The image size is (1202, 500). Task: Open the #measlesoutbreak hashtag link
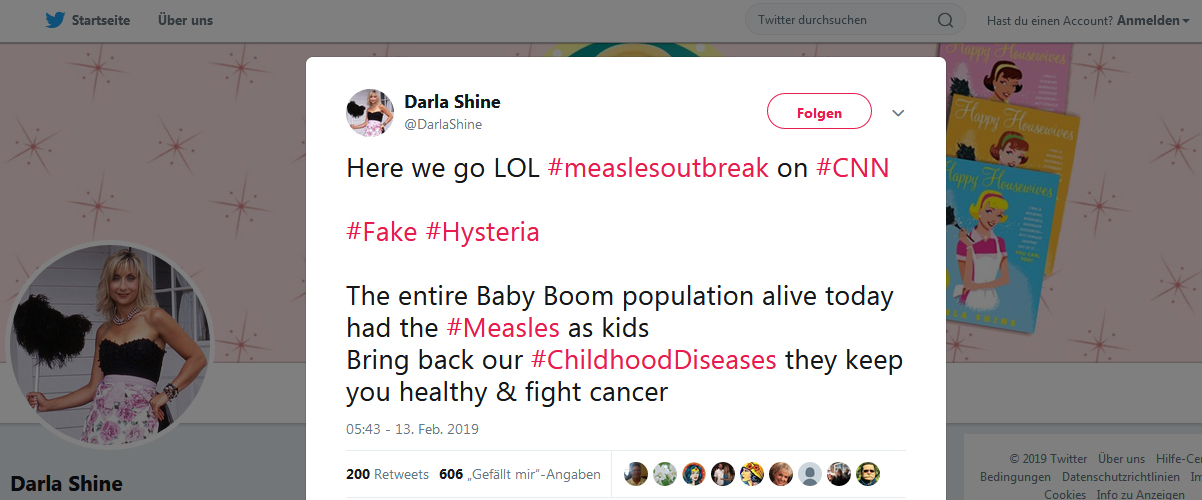[658, 168]
